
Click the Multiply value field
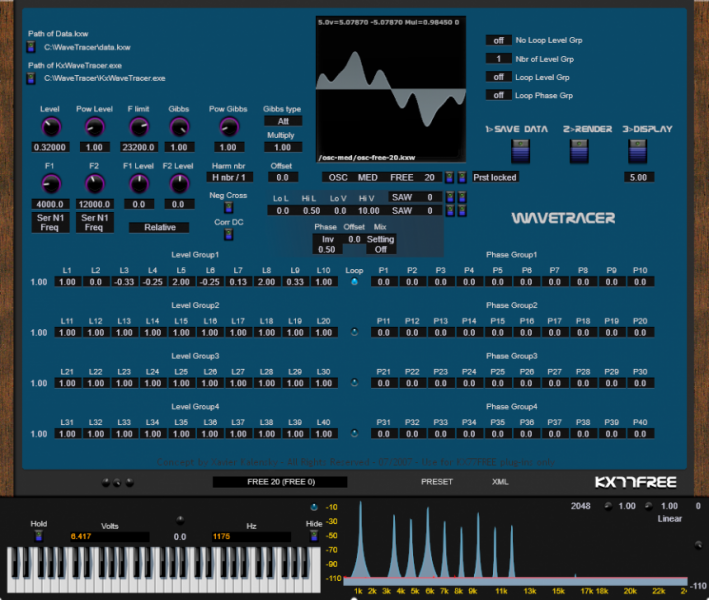click(x=283, y=147)
